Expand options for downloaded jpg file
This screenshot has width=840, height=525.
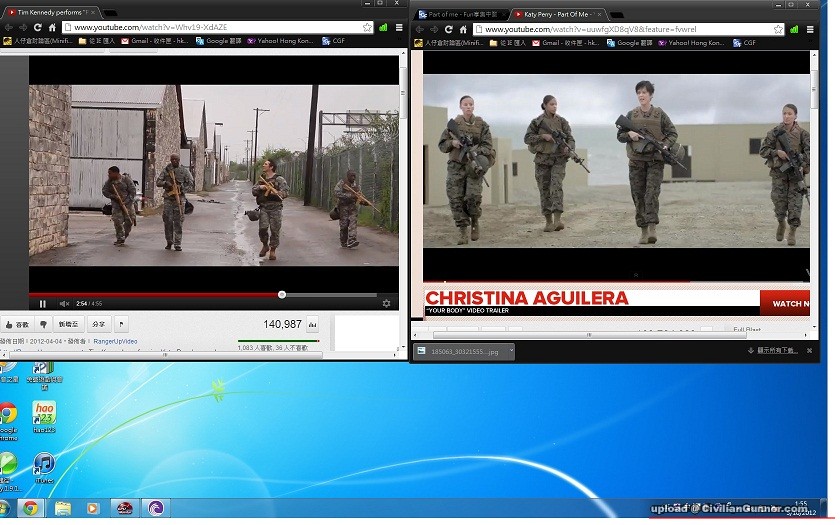[509, 351]
